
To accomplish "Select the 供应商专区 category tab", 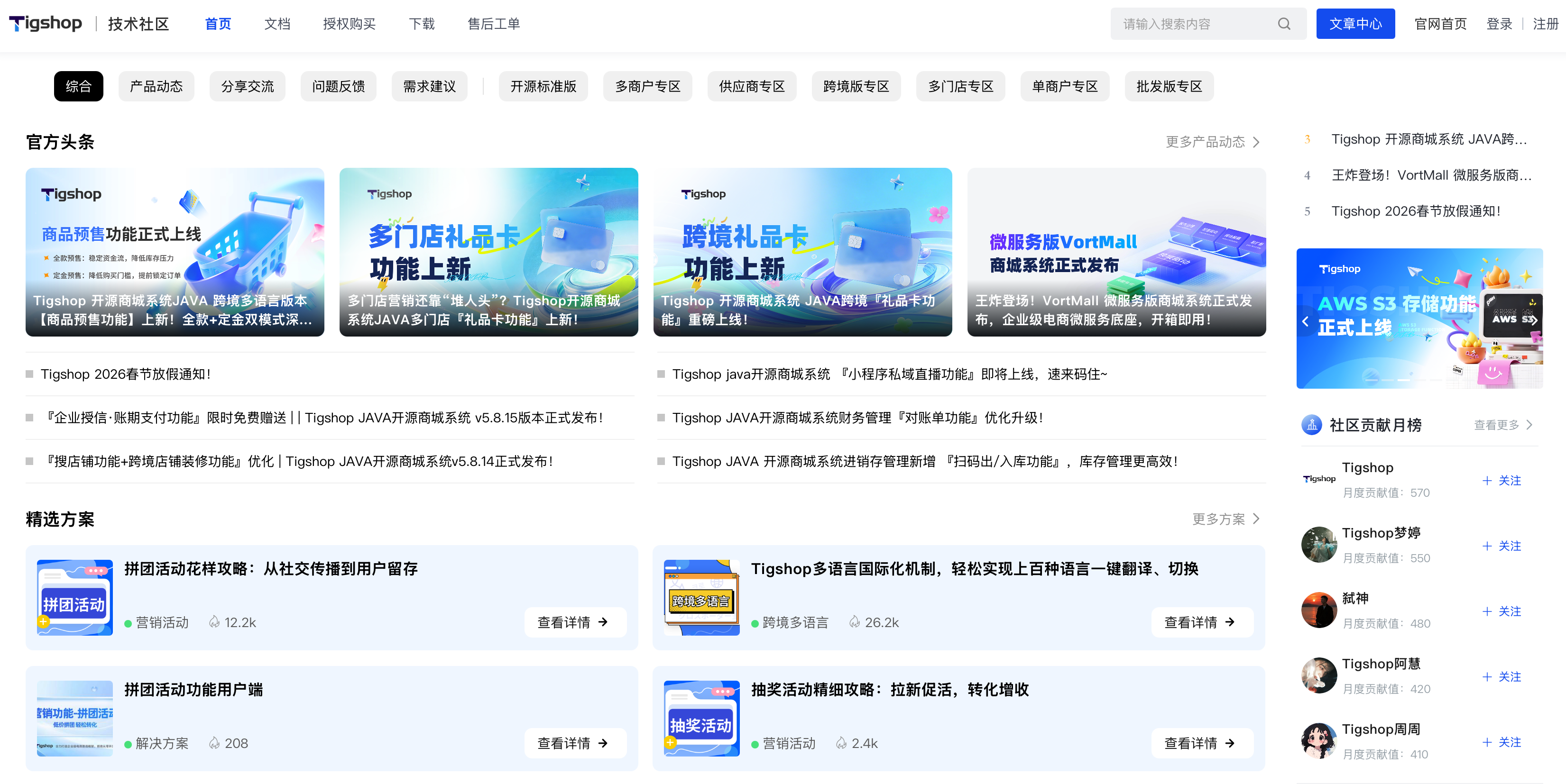I will coord(752,86).
